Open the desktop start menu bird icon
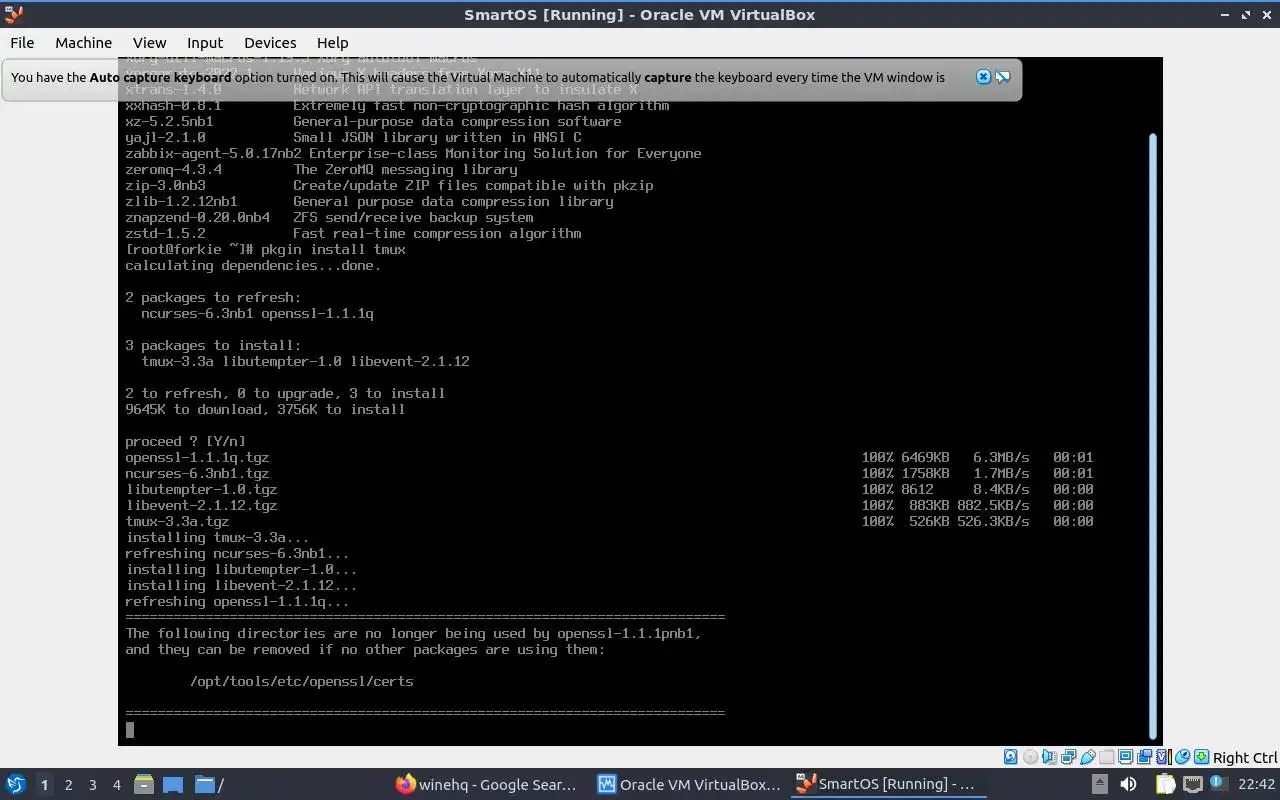 (x=16, y=784)
